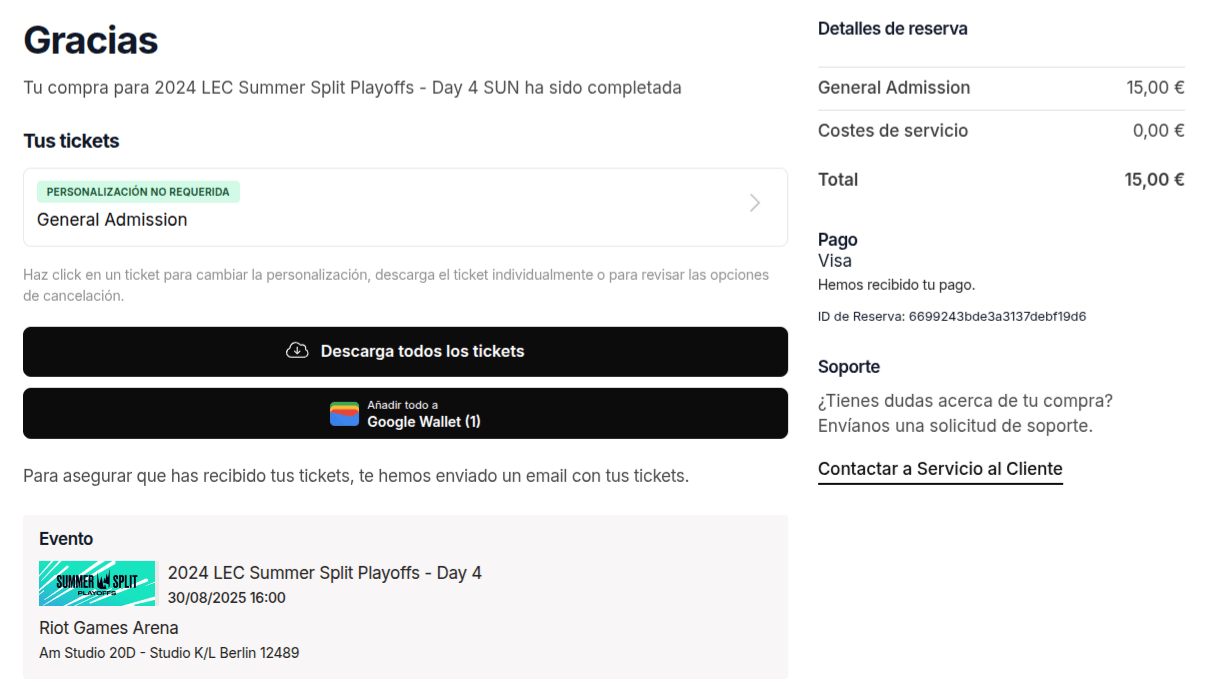Click the Google Wallet colored icon
This screenshot has height=695, width=1208.
coord(344,414)
